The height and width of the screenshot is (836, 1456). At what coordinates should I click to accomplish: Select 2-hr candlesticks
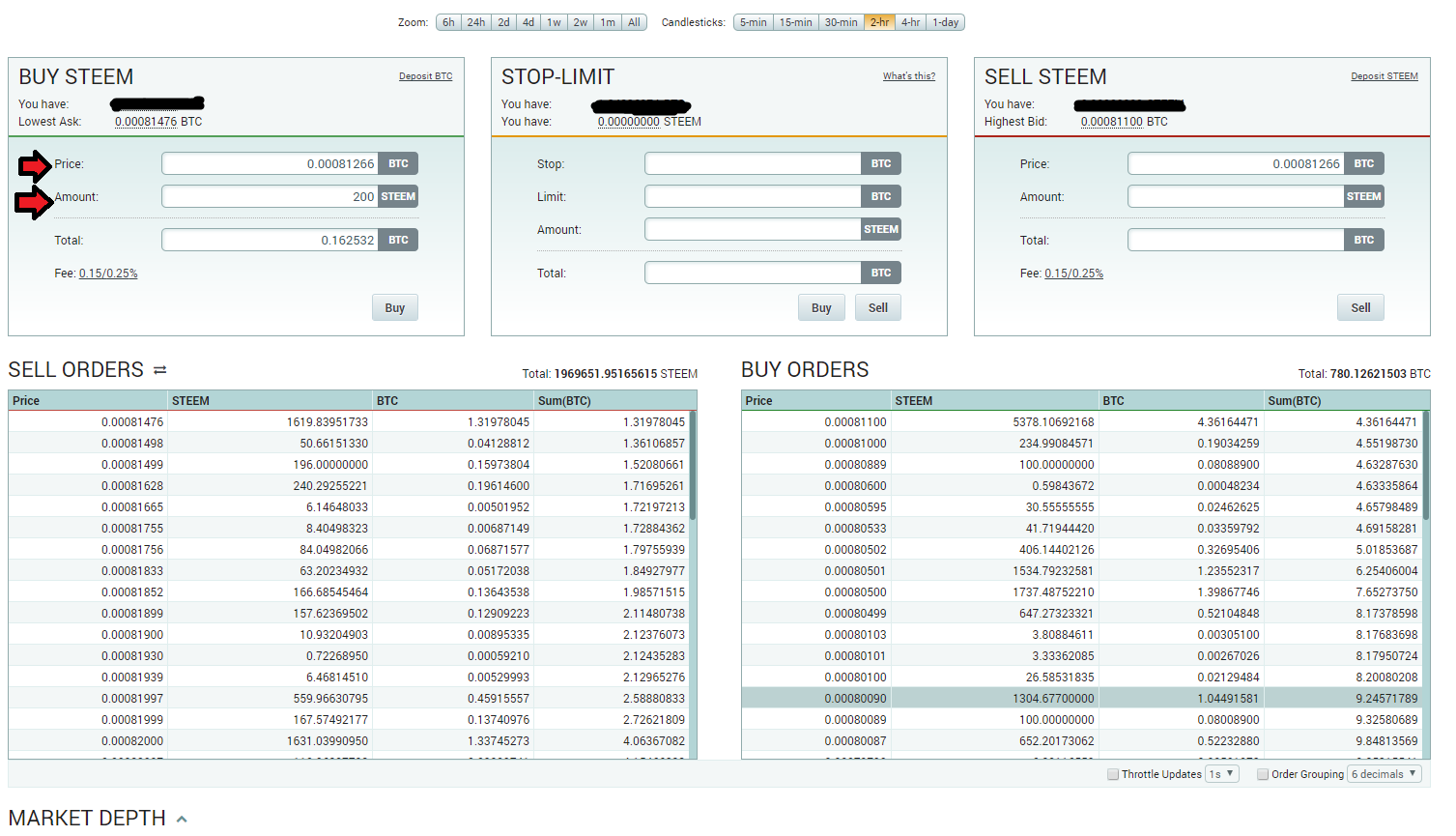[x=879, y=22]
